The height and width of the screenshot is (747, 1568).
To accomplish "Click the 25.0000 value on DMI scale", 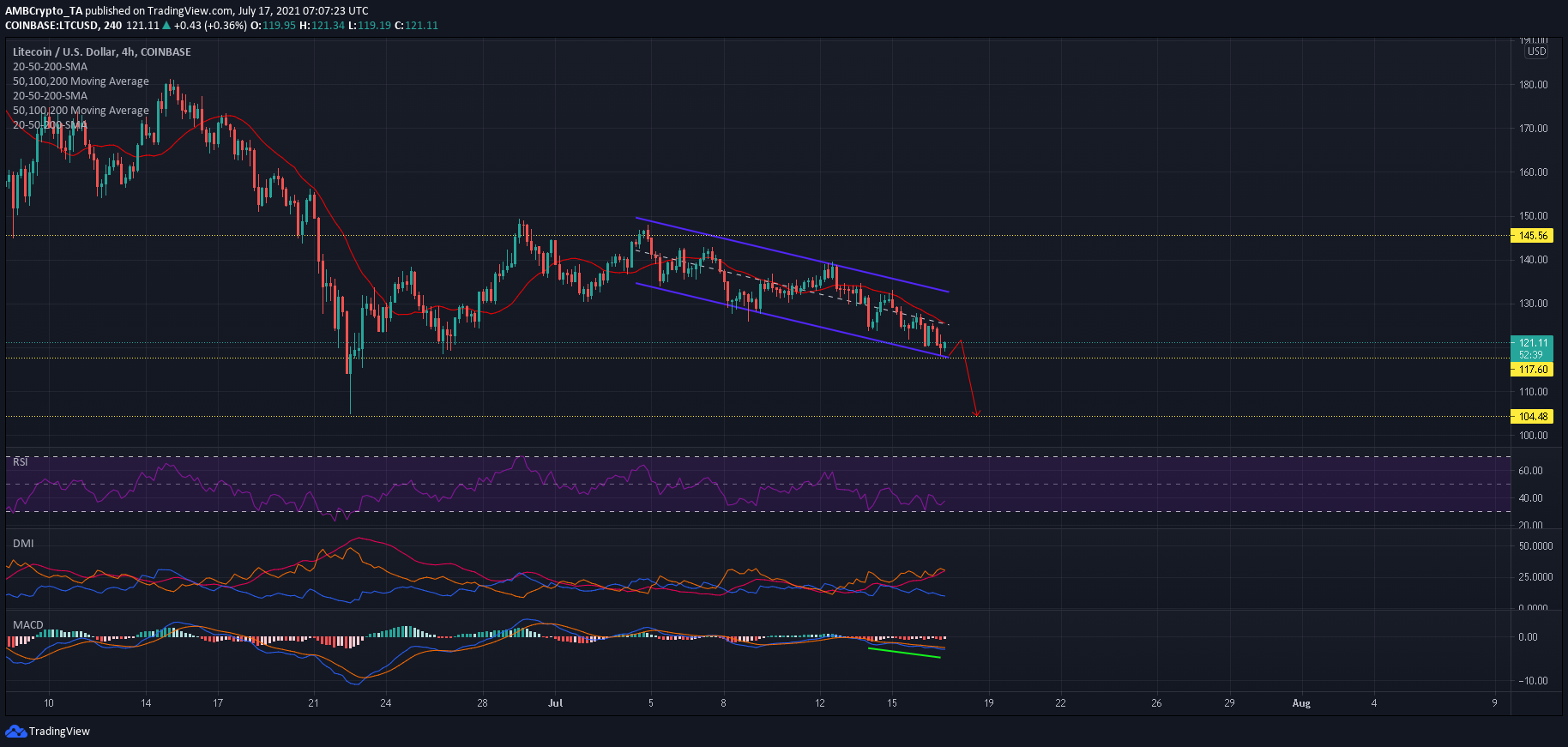I will click(1535, 576).
